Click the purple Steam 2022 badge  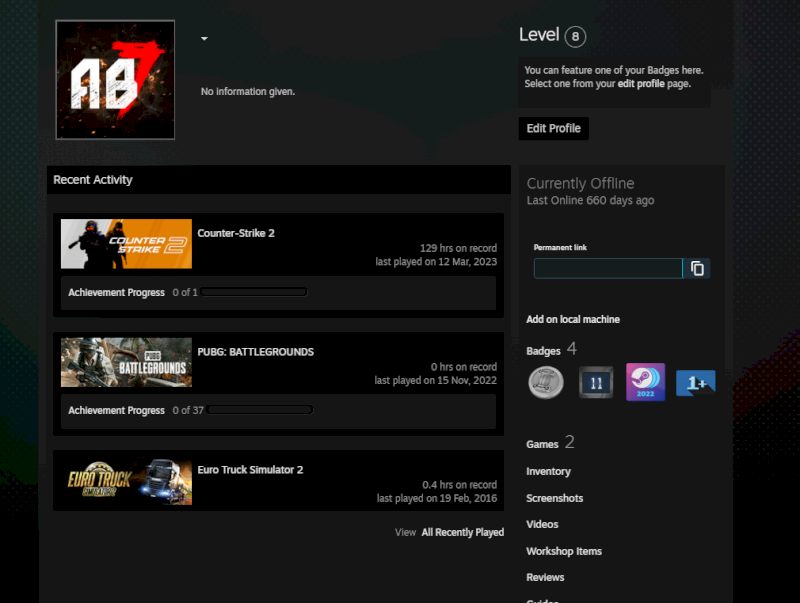[645, 382]
